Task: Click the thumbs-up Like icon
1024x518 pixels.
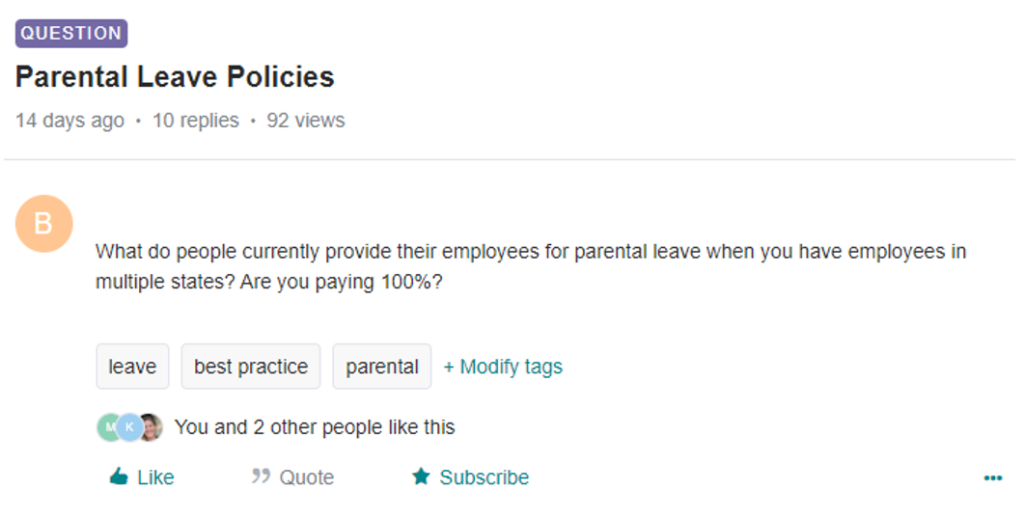Action: pyautogui.click(x=119, y=476)
